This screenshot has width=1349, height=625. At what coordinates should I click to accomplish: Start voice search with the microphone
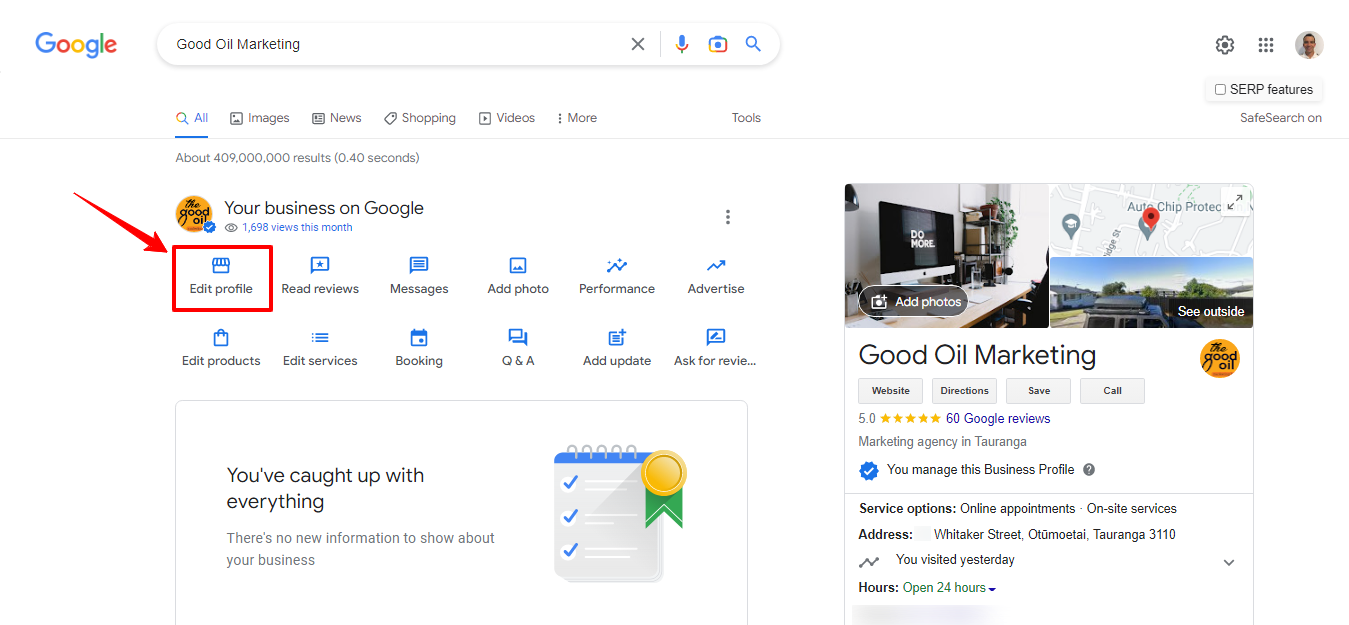682,44
